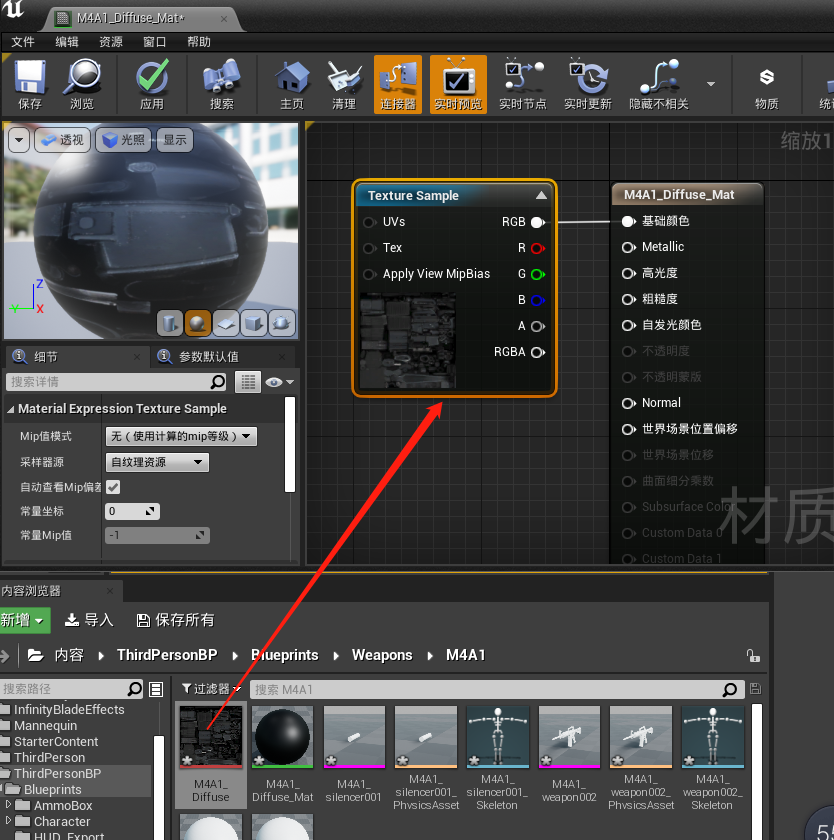
Task: Toggle the 连接器 (Connectors) toolbar button
Action: 398,84
